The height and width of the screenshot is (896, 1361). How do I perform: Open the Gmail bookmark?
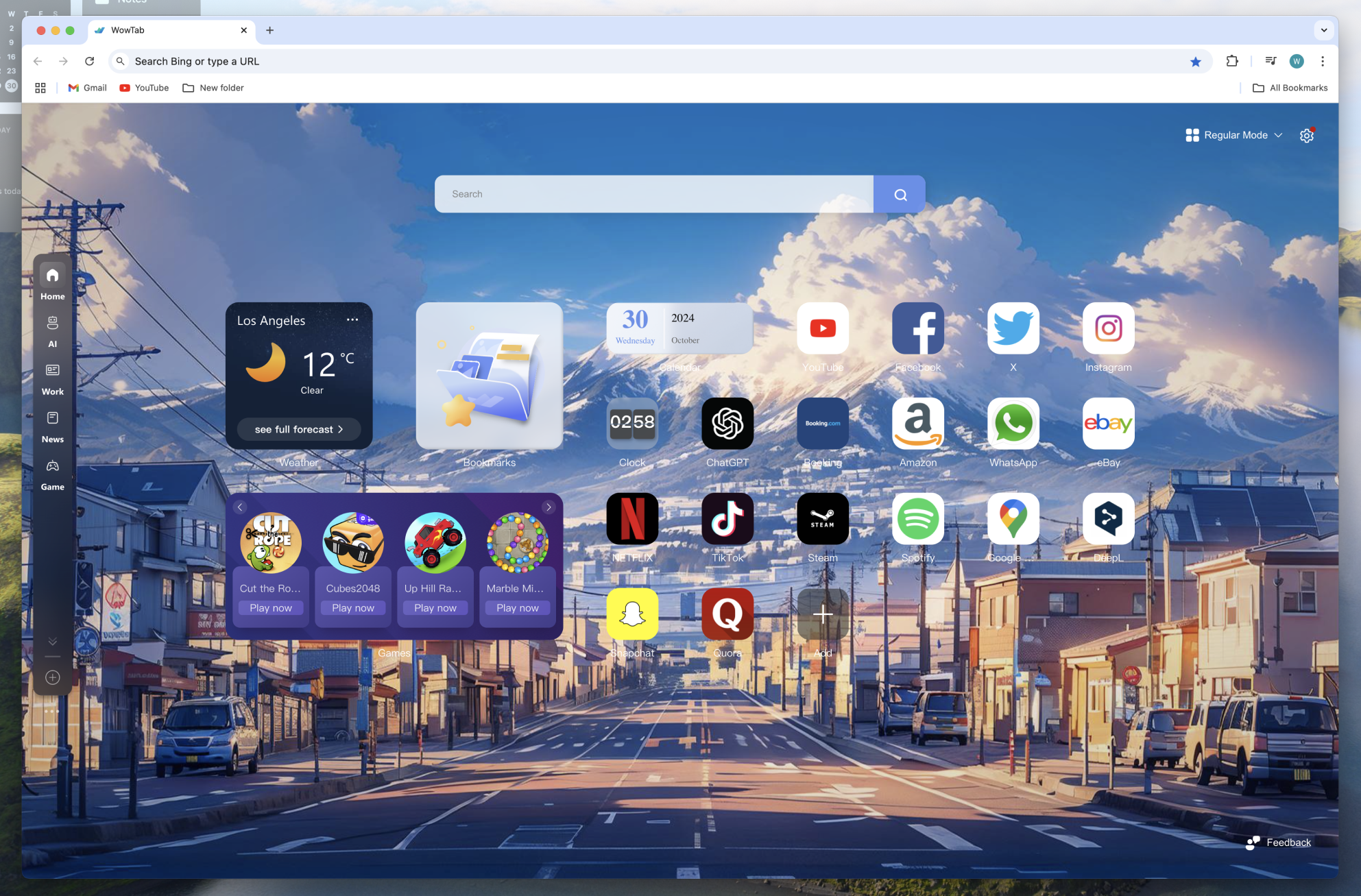point(88,88)
